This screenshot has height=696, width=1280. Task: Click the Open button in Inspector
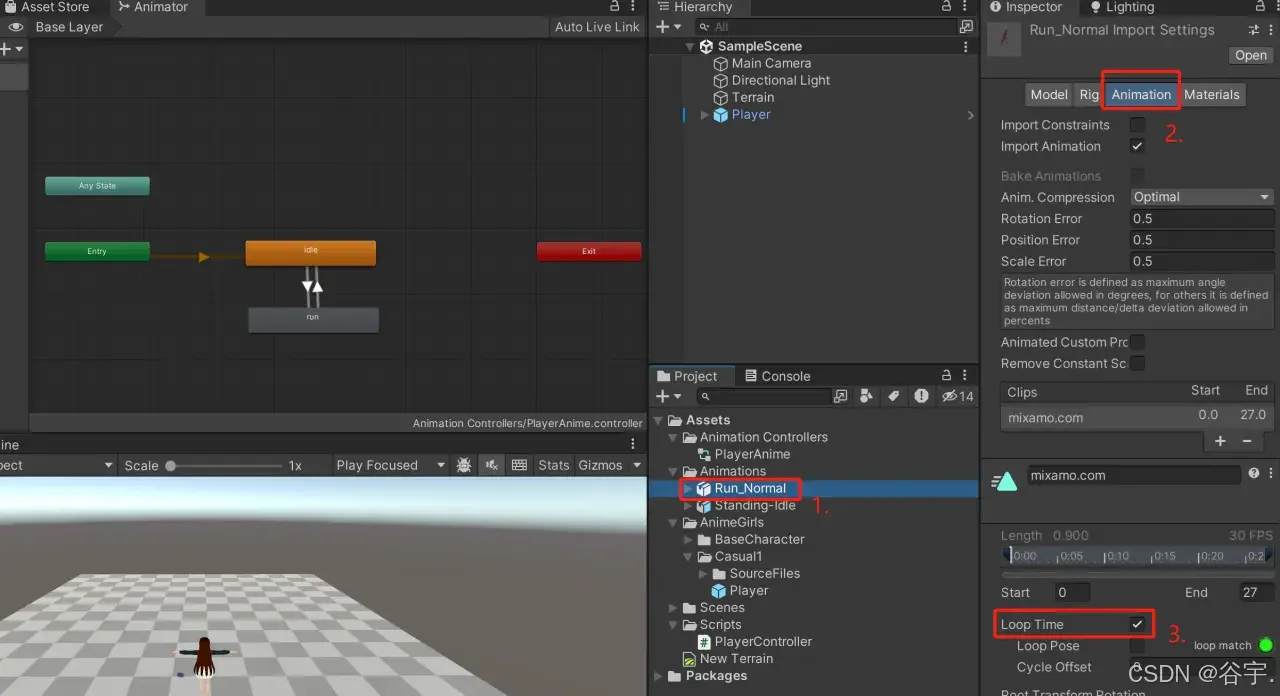pyautogui.click(x=1250, y=55)
